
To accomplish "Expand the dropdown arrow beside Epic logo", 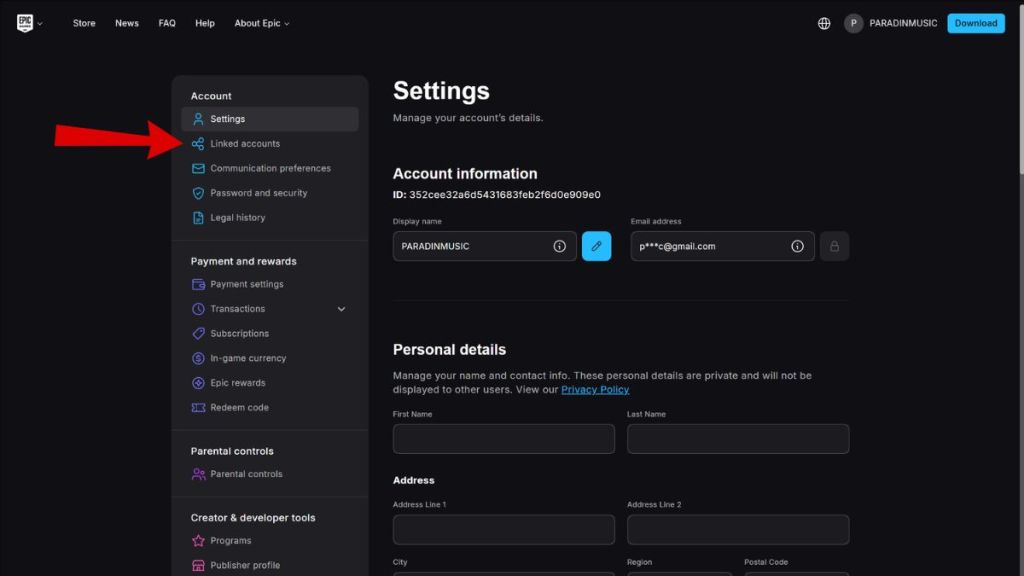I will coord(41,24).
